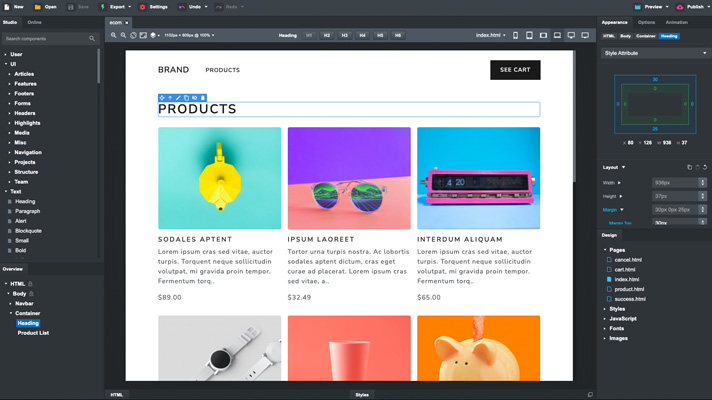The image size is (712, 400).
Task: Expand the Navigation component group
Action: [x=28, y=152]
